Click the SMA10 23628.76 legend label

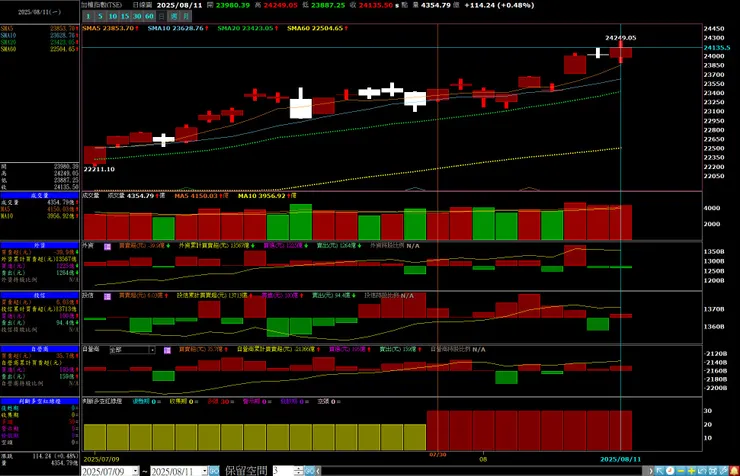[178, 28]
